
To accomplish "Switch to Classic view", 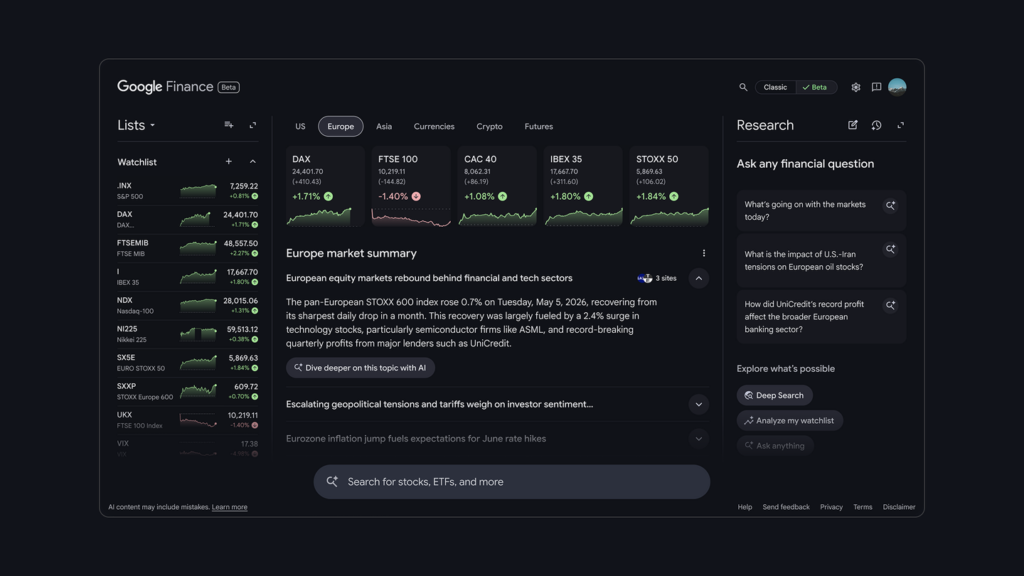I will pos(775,87).
